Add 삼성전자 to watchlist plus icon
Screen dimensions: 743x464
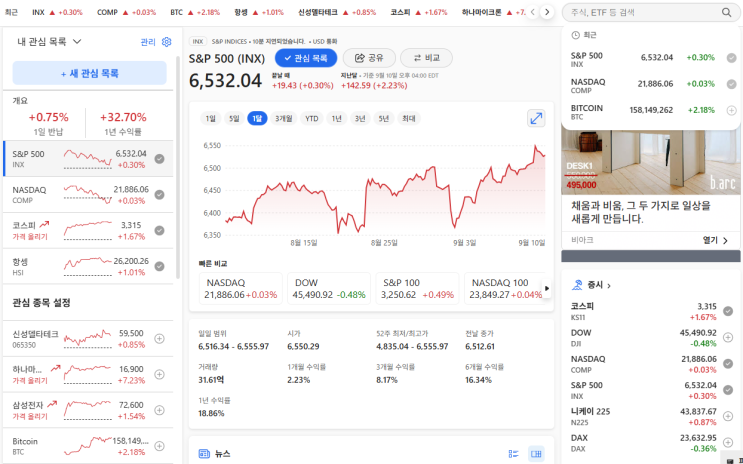point(160,410)
